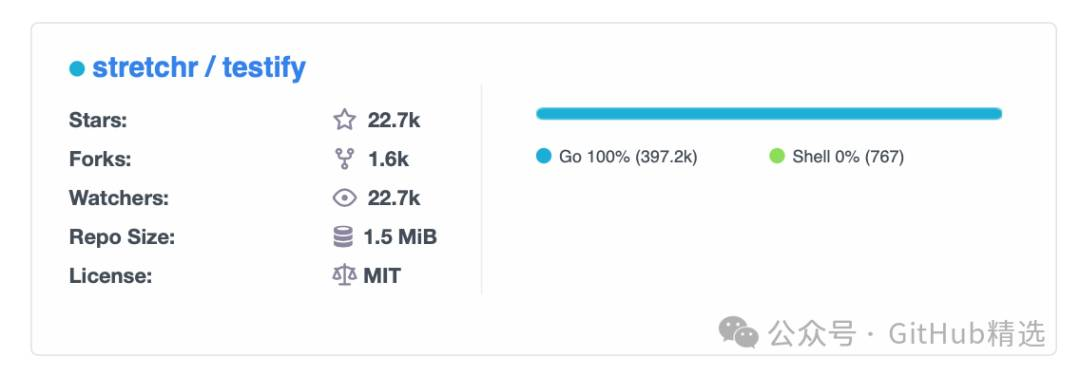Open the stretchr / testify repository link
The image size is (1080, 376).
[x=198, y=67]
